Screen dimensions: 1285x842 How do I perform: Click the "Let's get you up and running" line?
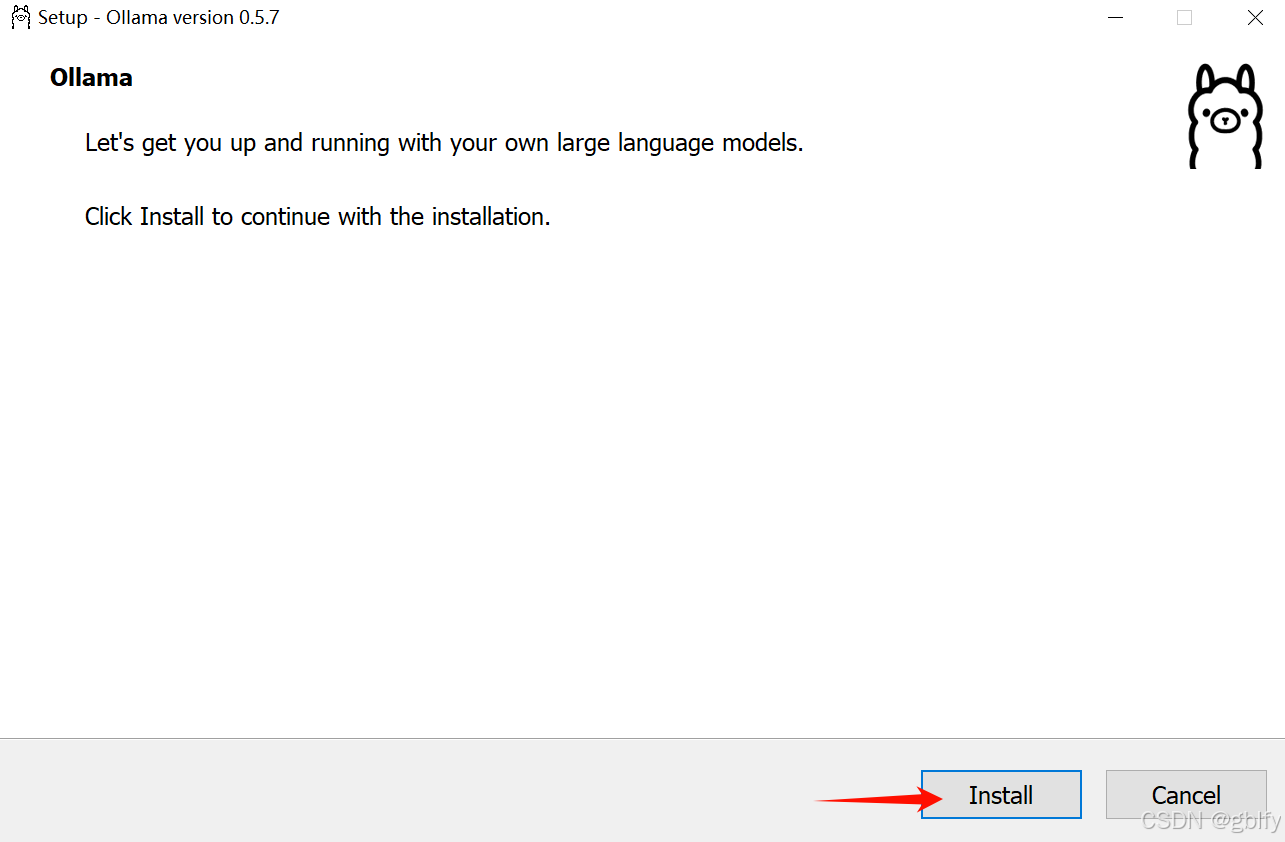pos(444,143)
